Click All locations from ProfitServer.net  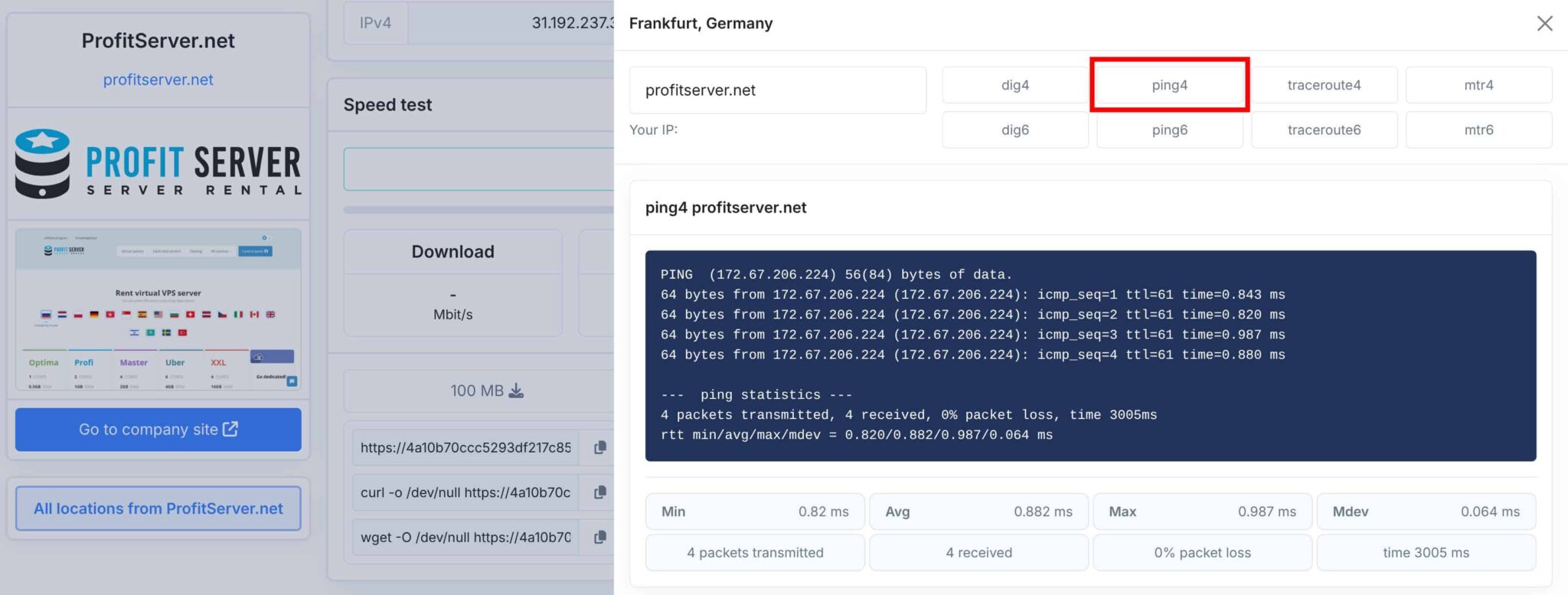coord(158,508)
